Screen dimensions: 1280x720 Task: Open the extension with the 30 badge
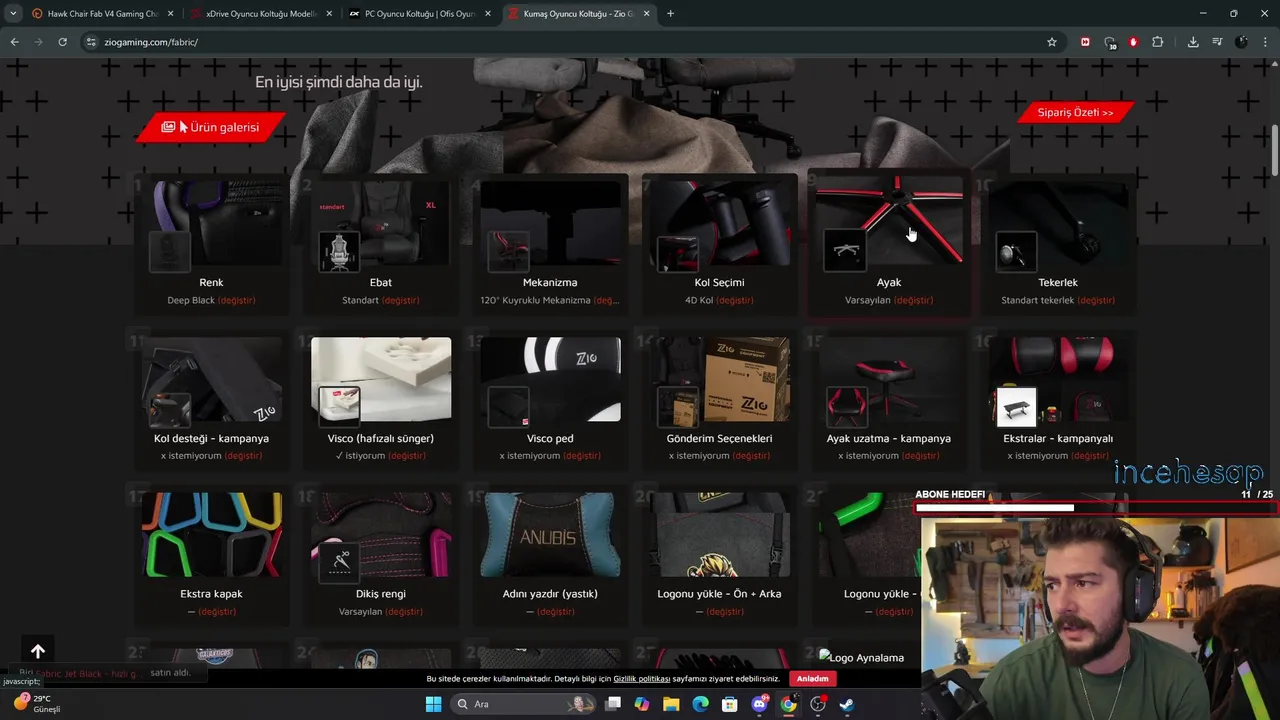pos(1110,42)
